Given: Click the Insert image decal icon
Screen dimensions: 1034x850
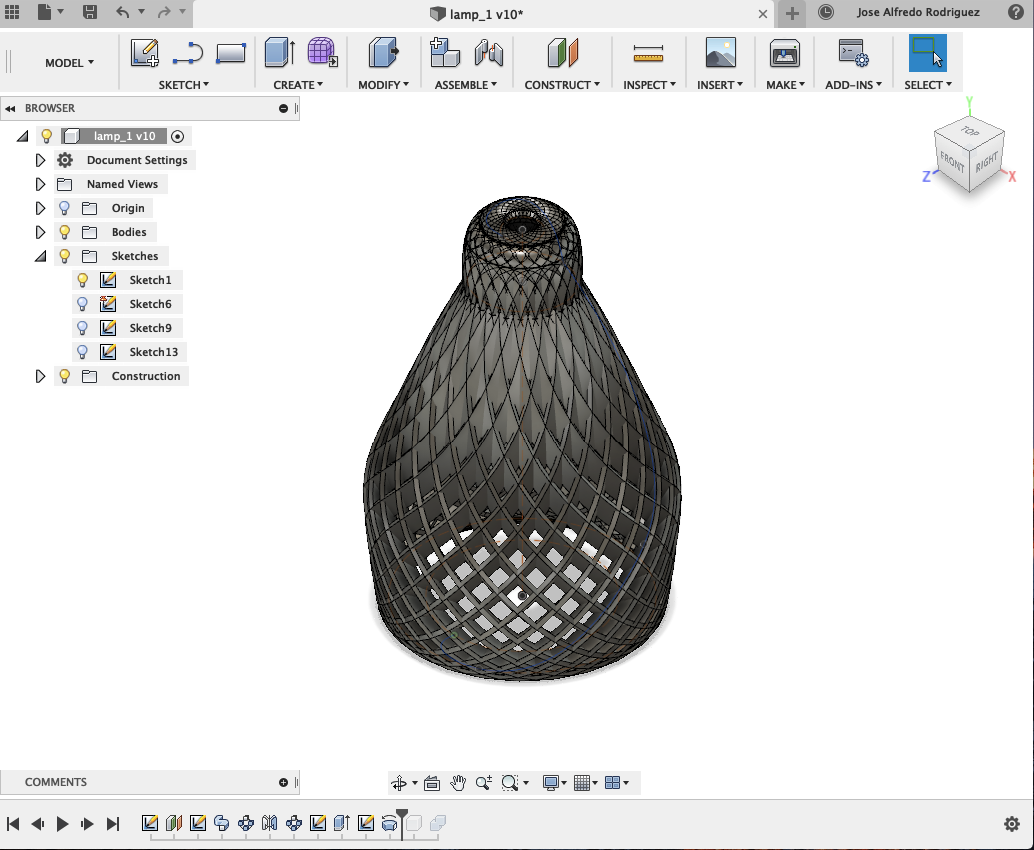Looking at the screenshot, I should pyautogui.click(x=720, y=53).
